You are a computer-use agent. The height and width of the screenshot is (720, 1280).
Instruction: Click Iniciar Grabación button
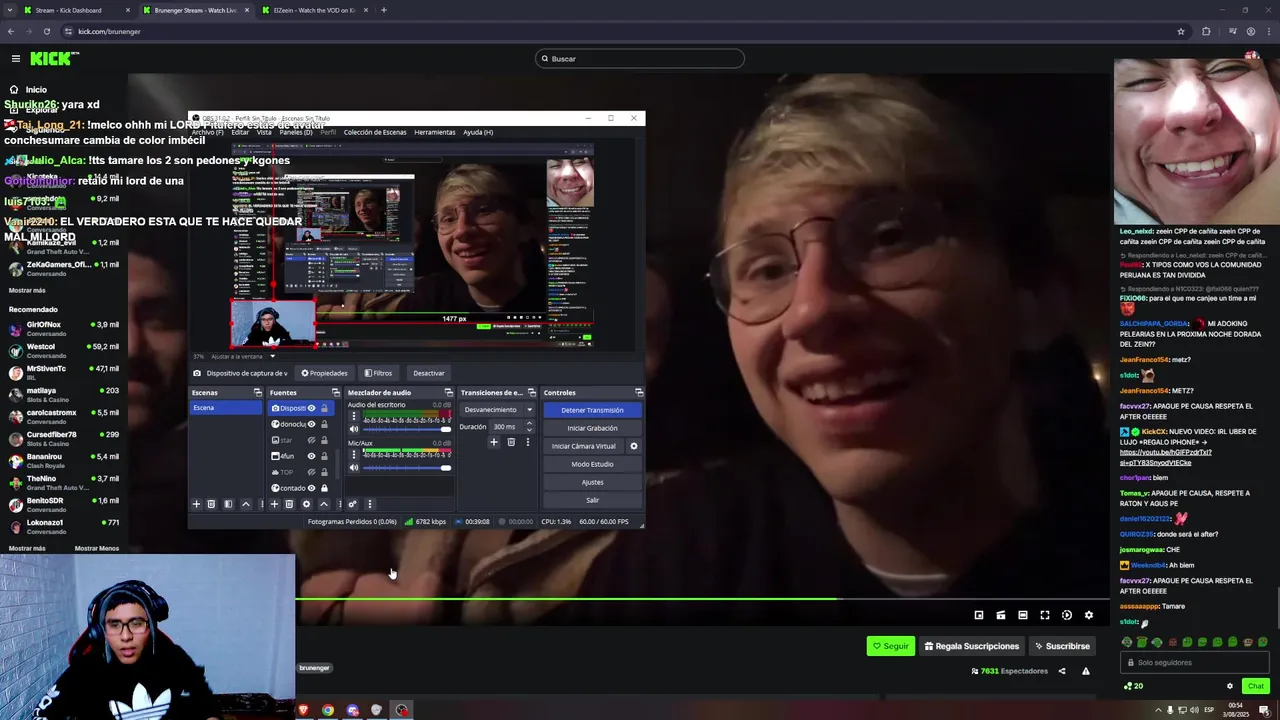pyautogui.click(x=592, y=428)
